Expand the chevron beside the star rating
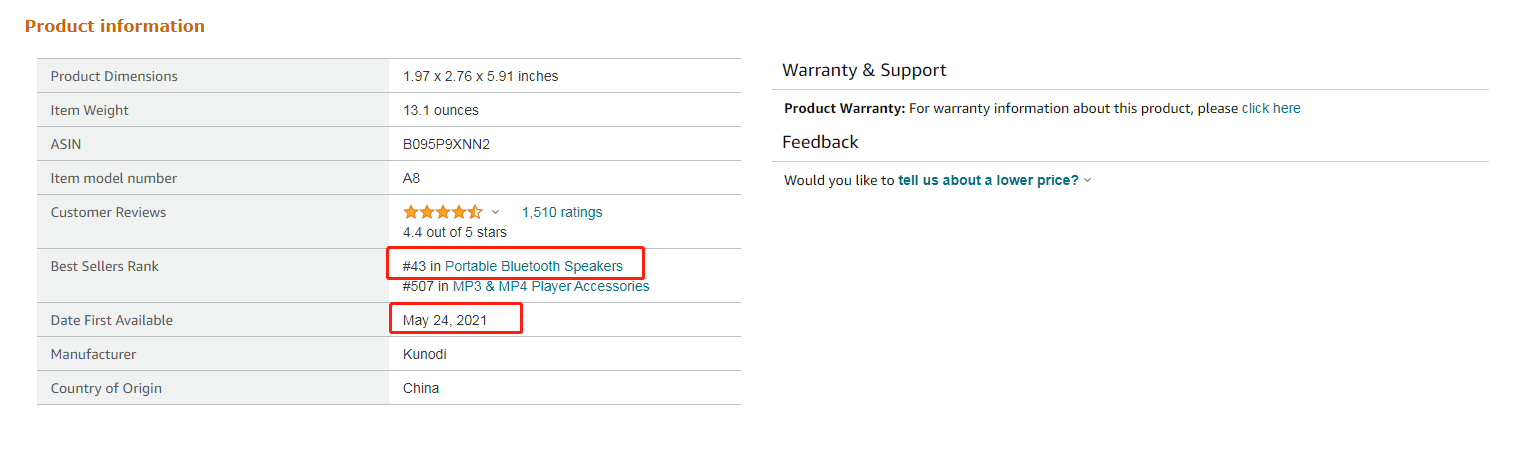Image resolution: width=1529 pixels, height=450 pixels. tap(495, 213)
